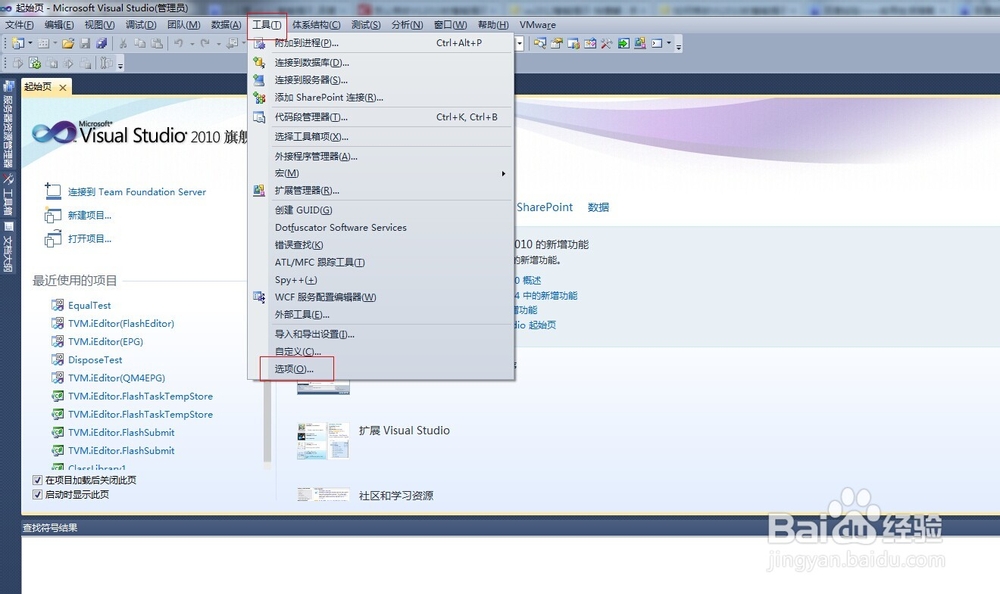
Task: Expand Command Window other-windows dropdown arrow
Action: (x=668, y=43)
